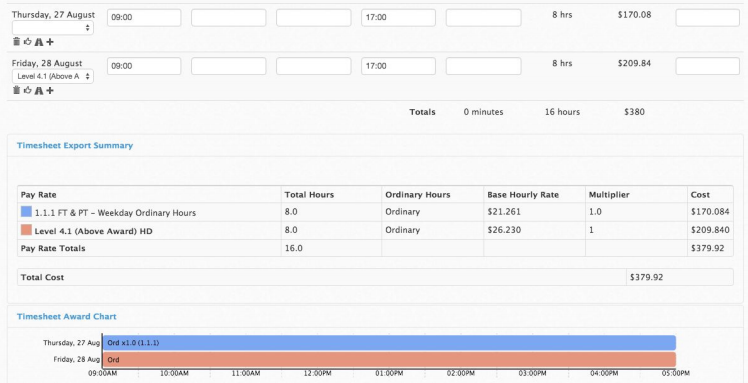Click the Timesheet Award Chart heading

[66, 316]
